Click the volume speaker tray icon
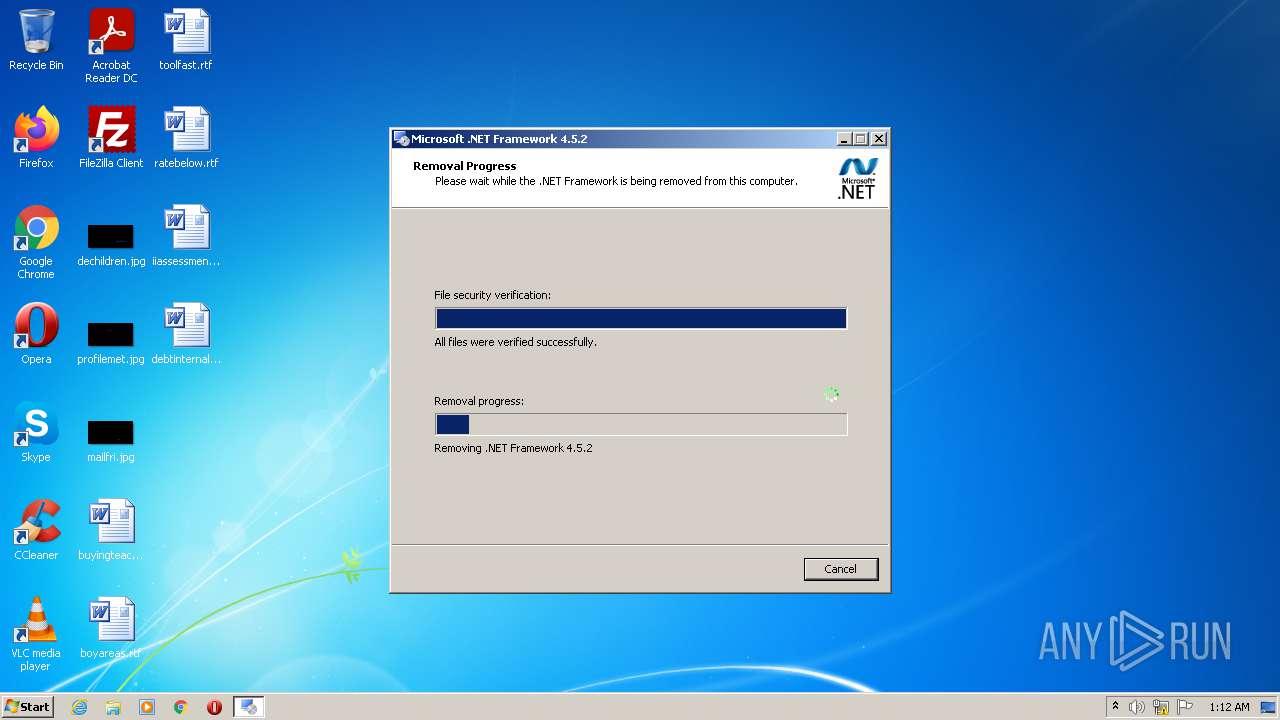The height and width of the screenshot is (720, 1280). pos(1137,707)
